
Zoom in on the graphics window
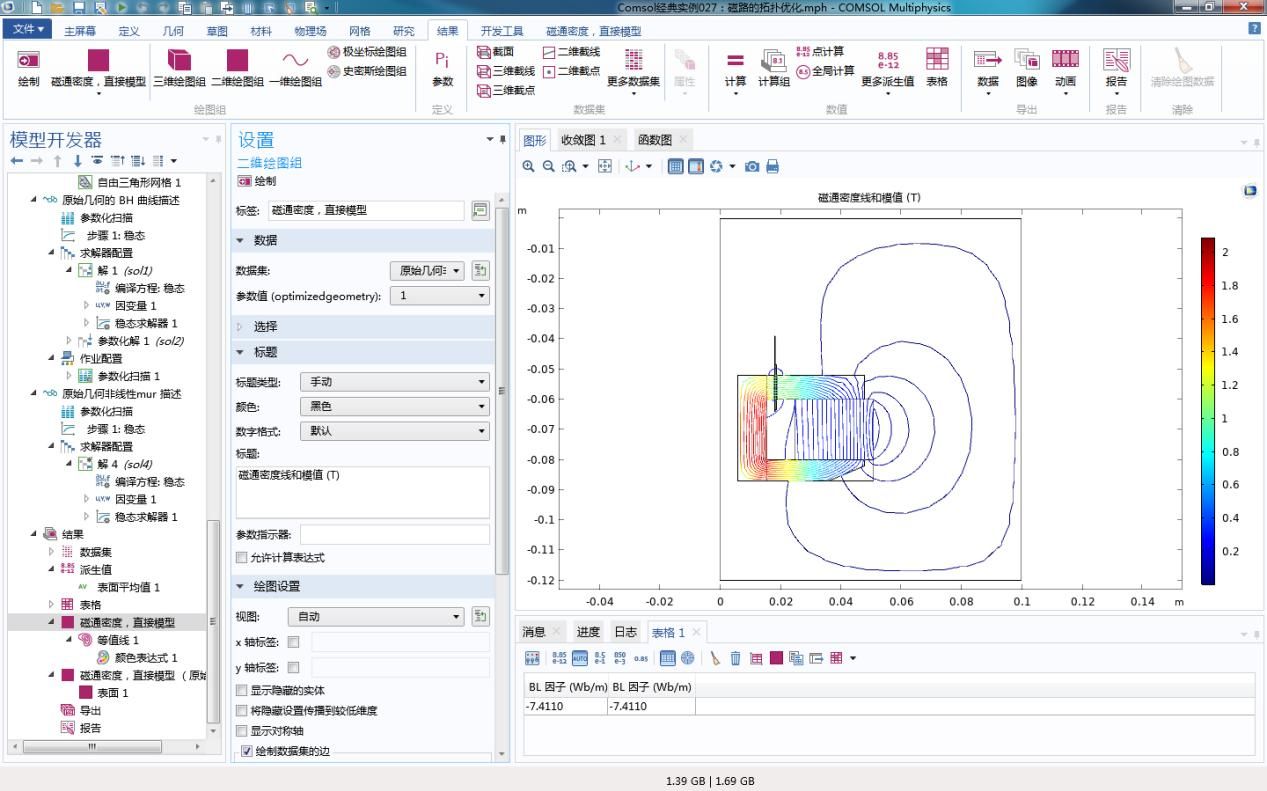coord(528,167)
